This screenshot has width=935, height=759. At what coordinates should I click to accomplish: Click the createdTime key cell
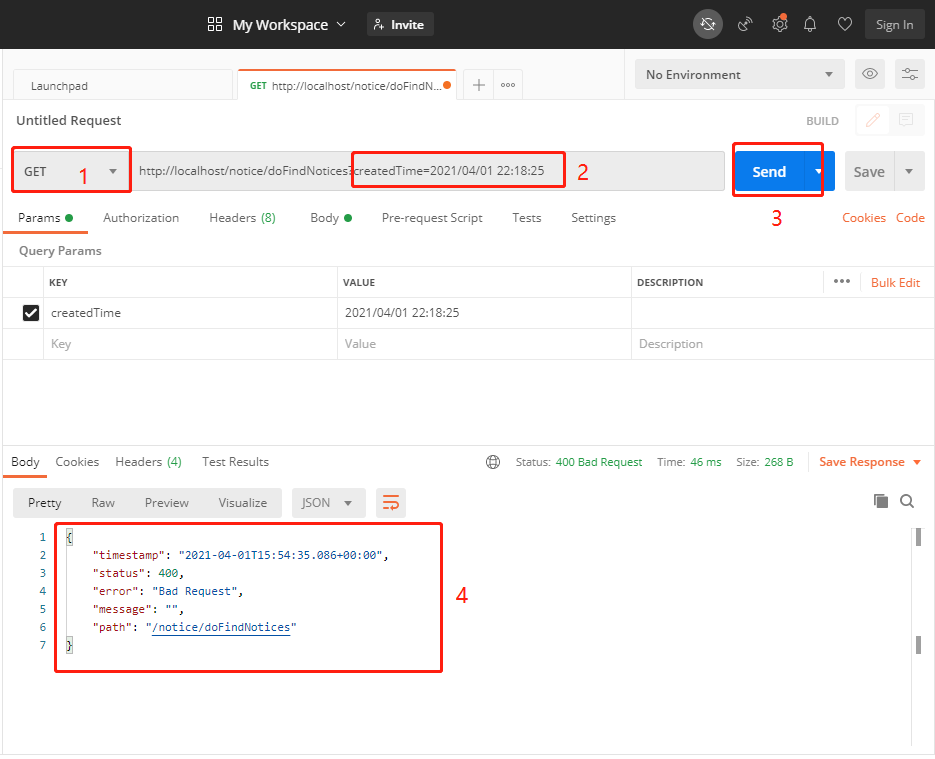pyautogui.click(x=191, y=313)
